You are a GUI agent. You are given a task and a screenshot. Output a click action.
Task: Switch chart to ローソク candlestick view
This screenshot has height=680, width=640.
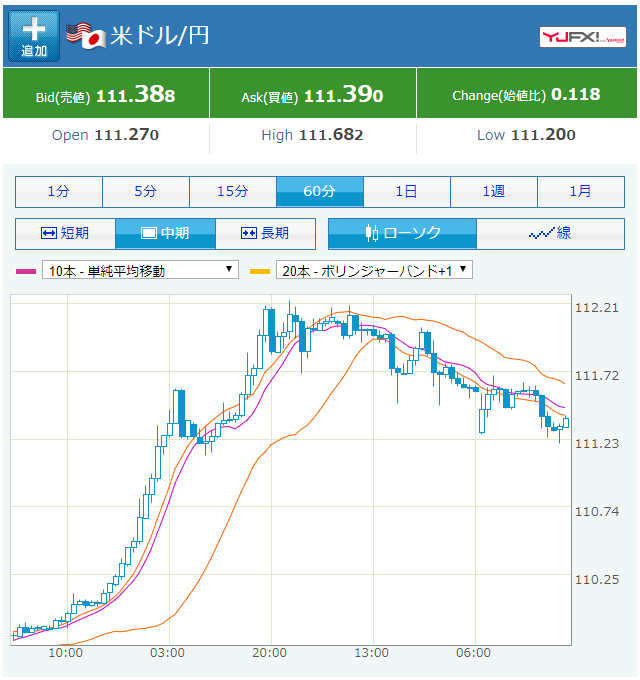(402, 233)
